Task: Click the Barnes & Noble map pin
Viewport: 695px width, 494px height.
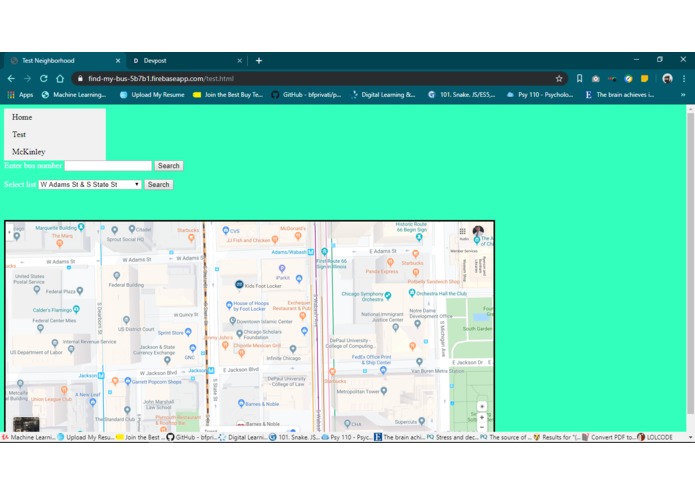Action: 241,403
